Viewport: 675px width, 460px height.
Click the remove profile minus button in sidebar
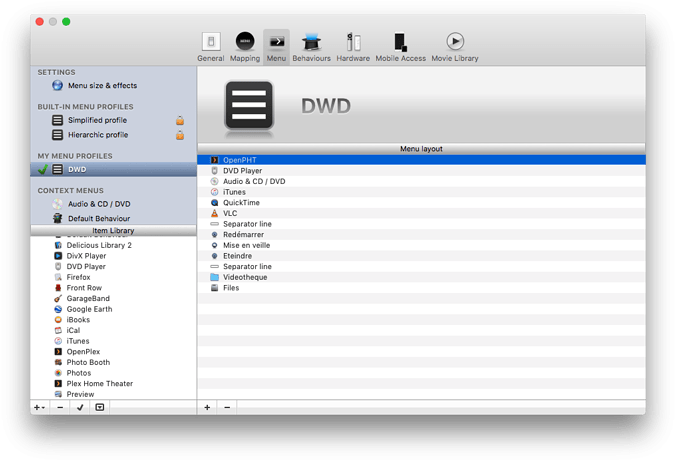click(60, 408)
